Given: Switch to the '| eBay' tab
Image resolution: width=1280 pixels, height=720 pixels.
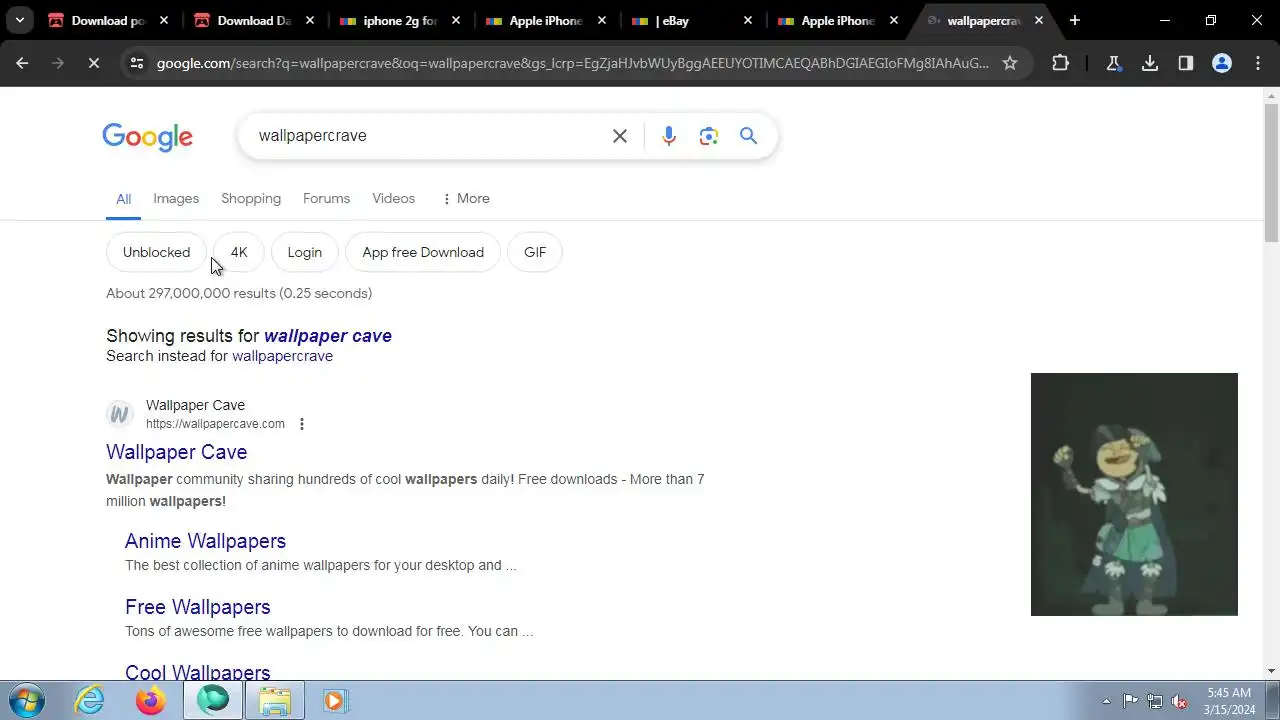Looking at the screenshot, I should (x=693, y=20).
